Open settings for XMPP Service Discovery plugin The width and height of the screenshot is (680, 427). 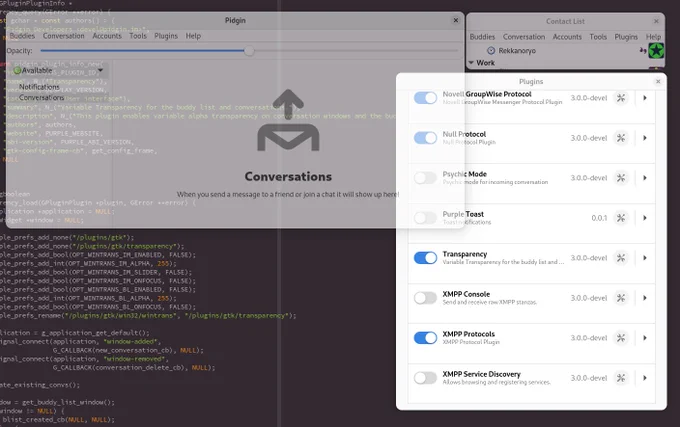pos(621,378)
